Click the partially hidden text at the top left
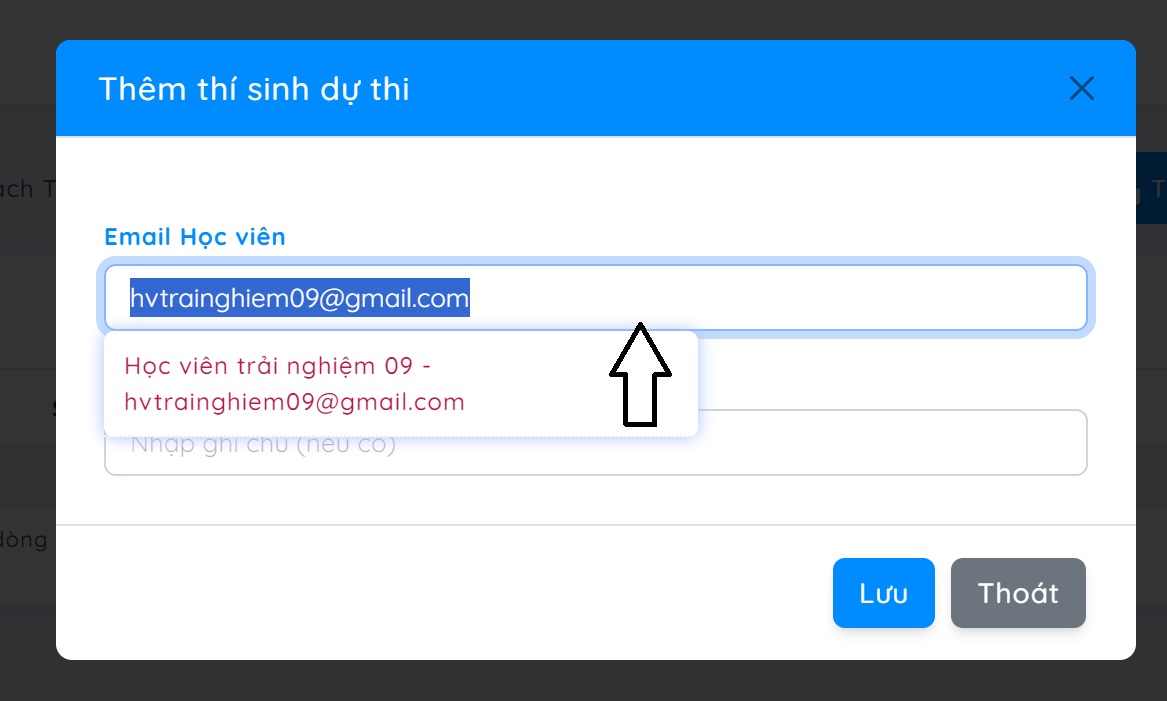This screenshot has width=1167, height=701. [27, 188]
